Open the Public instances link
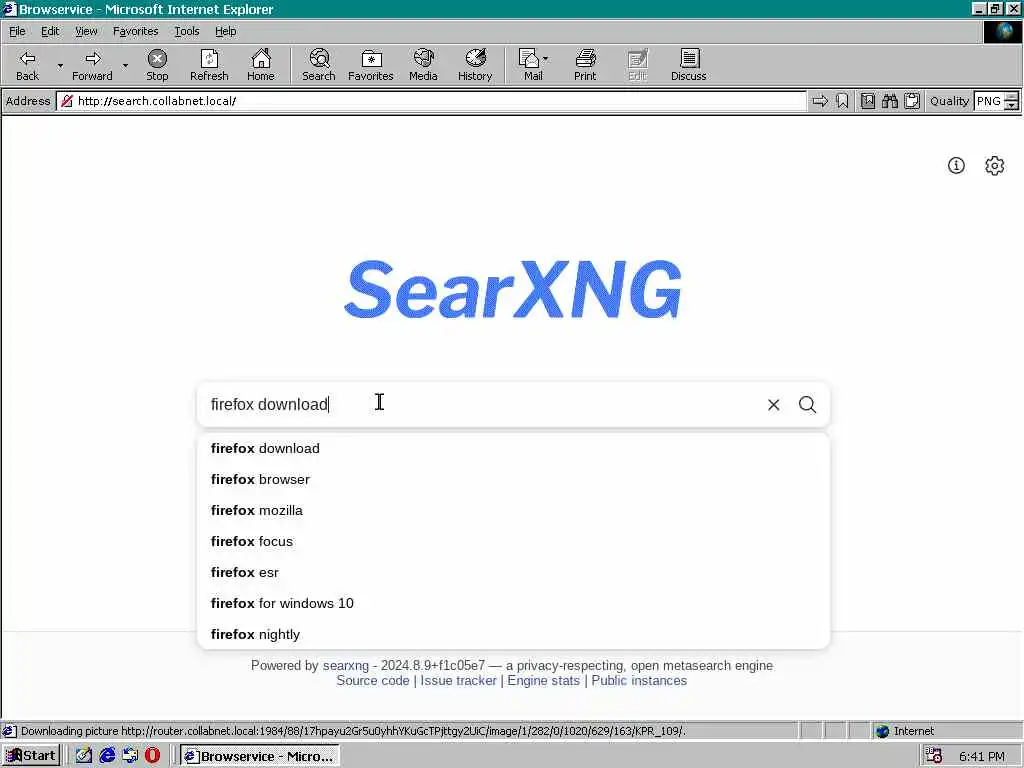The height and width of the screenshot is (768, 1024). pyautogui.click(x=639, y=680)
